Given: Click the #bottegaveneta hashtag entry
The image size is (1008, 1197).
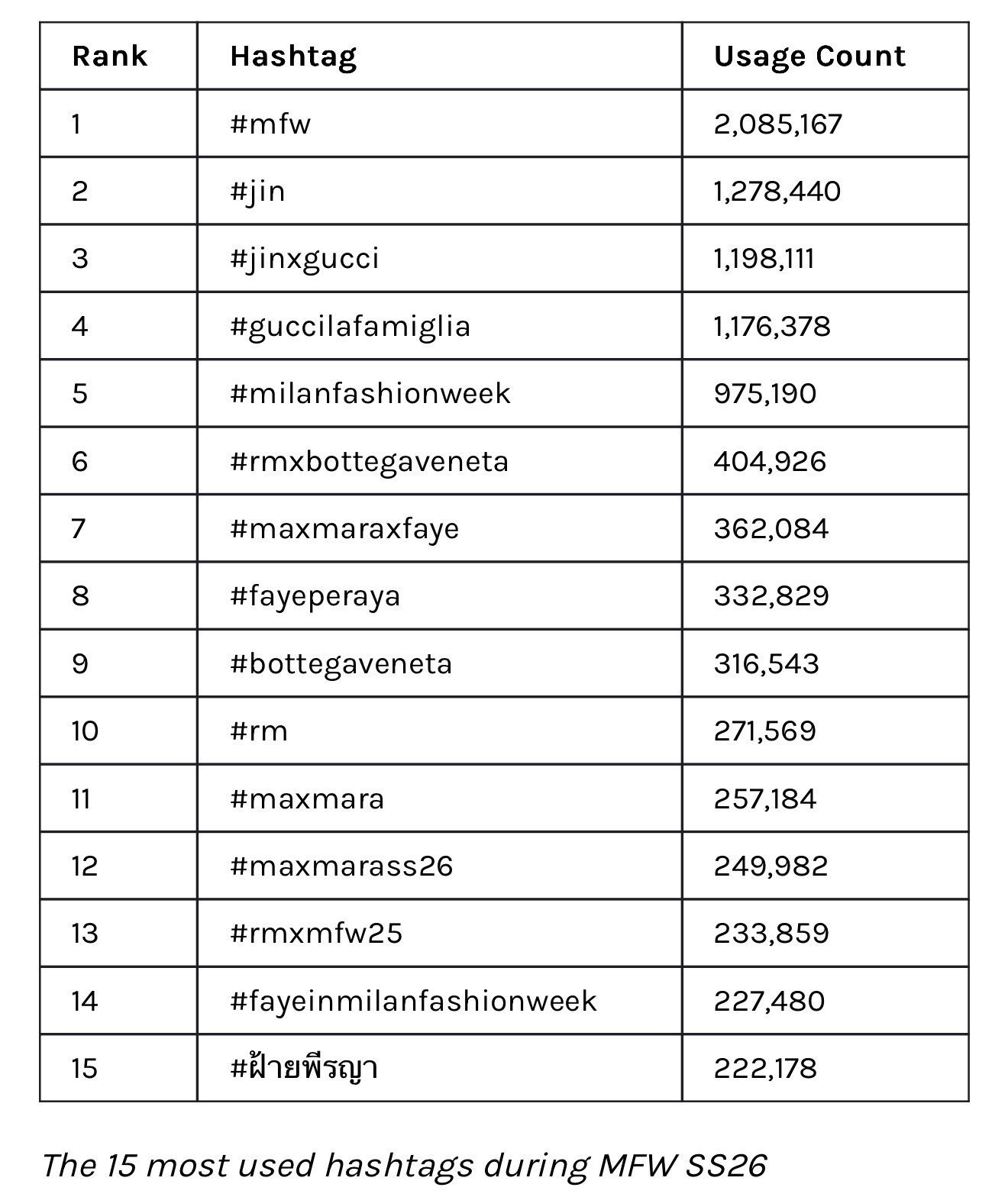Looking at the screenshot, I should (341, 663).
